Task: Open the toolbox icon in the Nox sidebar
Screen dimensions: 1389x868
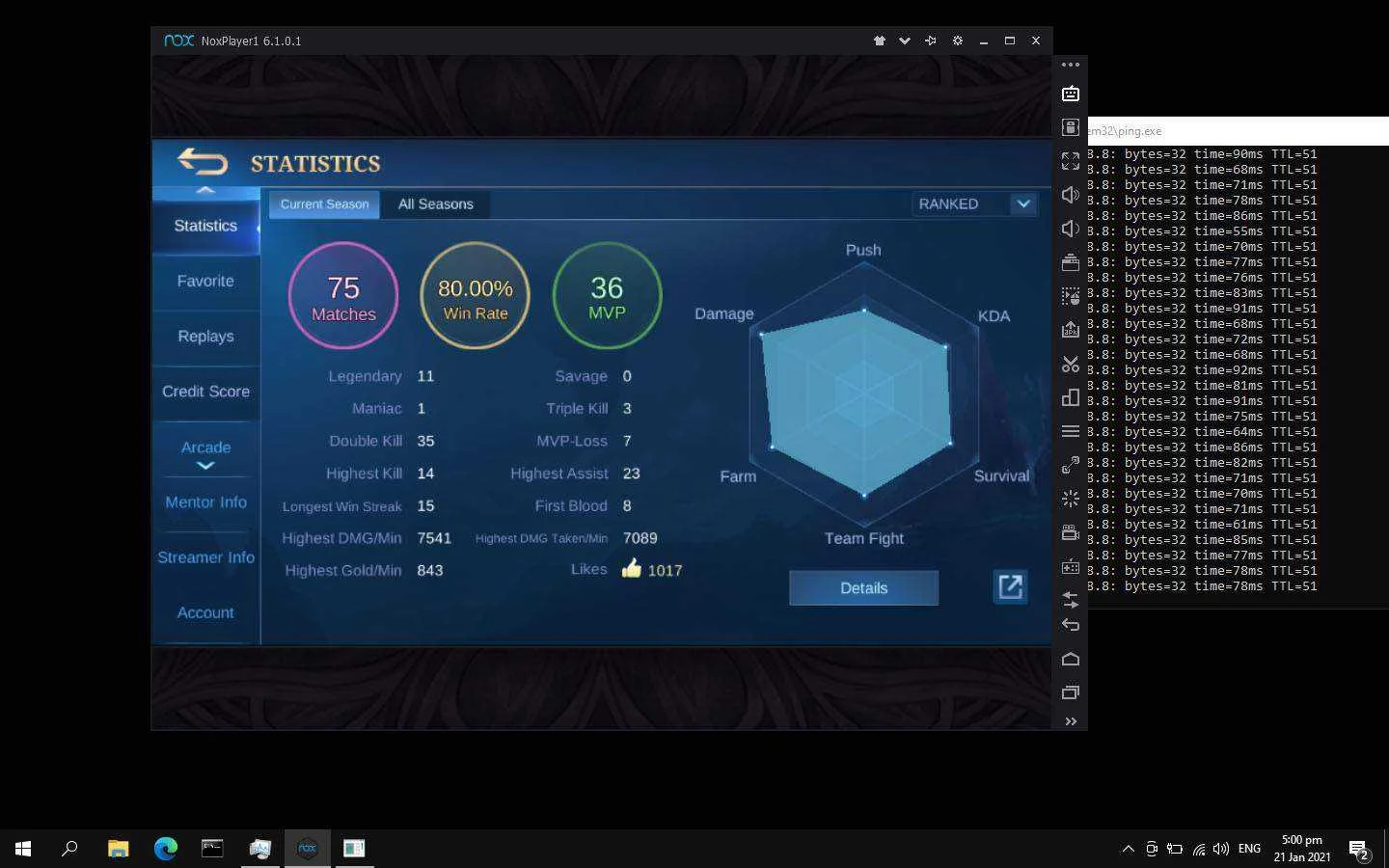Action: click(x=1071, y=262)
